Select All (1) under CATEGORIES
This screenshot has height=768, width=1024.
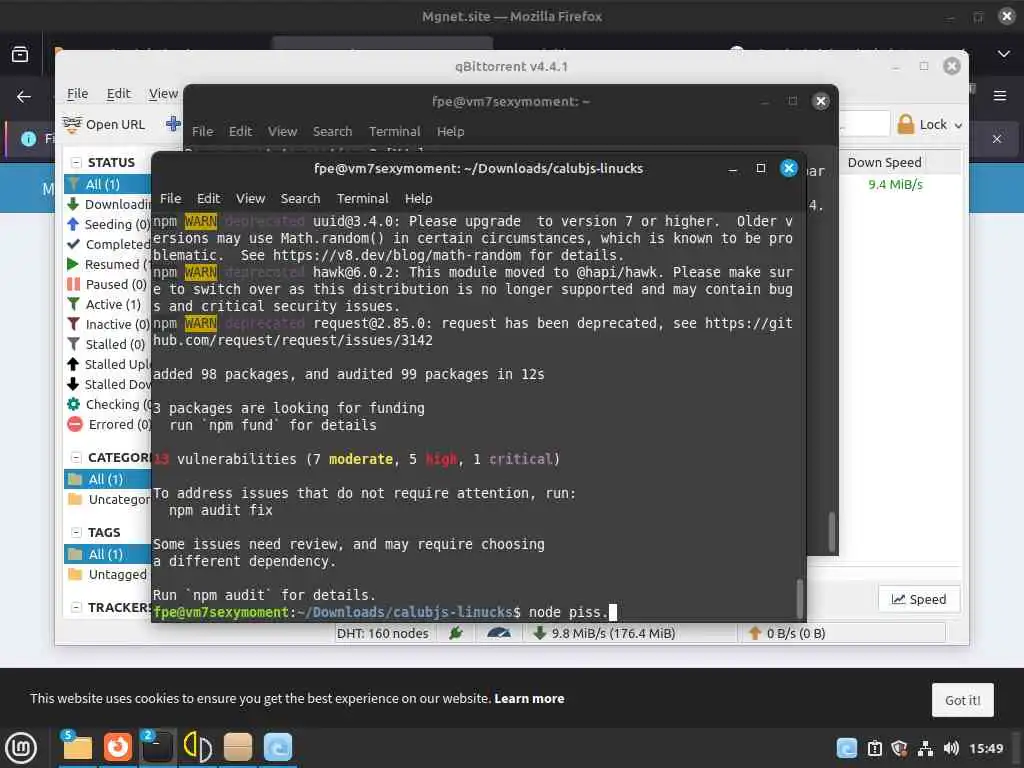click(x=108, y=479)
